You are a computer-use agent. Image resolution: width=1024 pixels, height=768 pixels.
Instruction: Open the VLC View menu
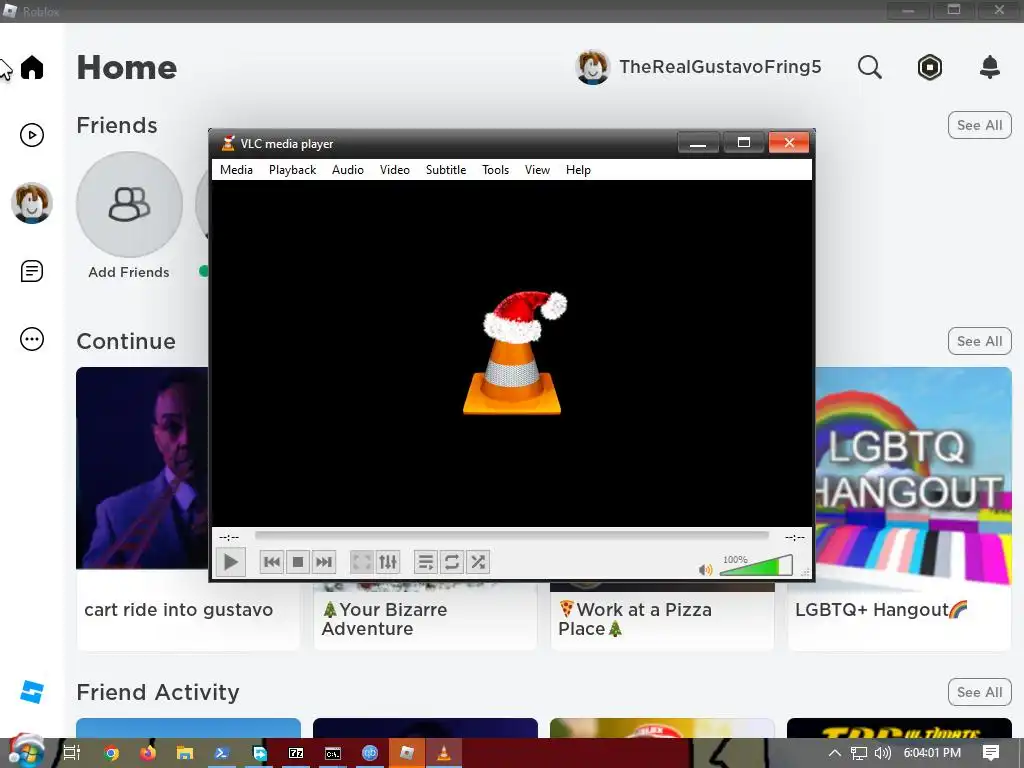point(537,170)
